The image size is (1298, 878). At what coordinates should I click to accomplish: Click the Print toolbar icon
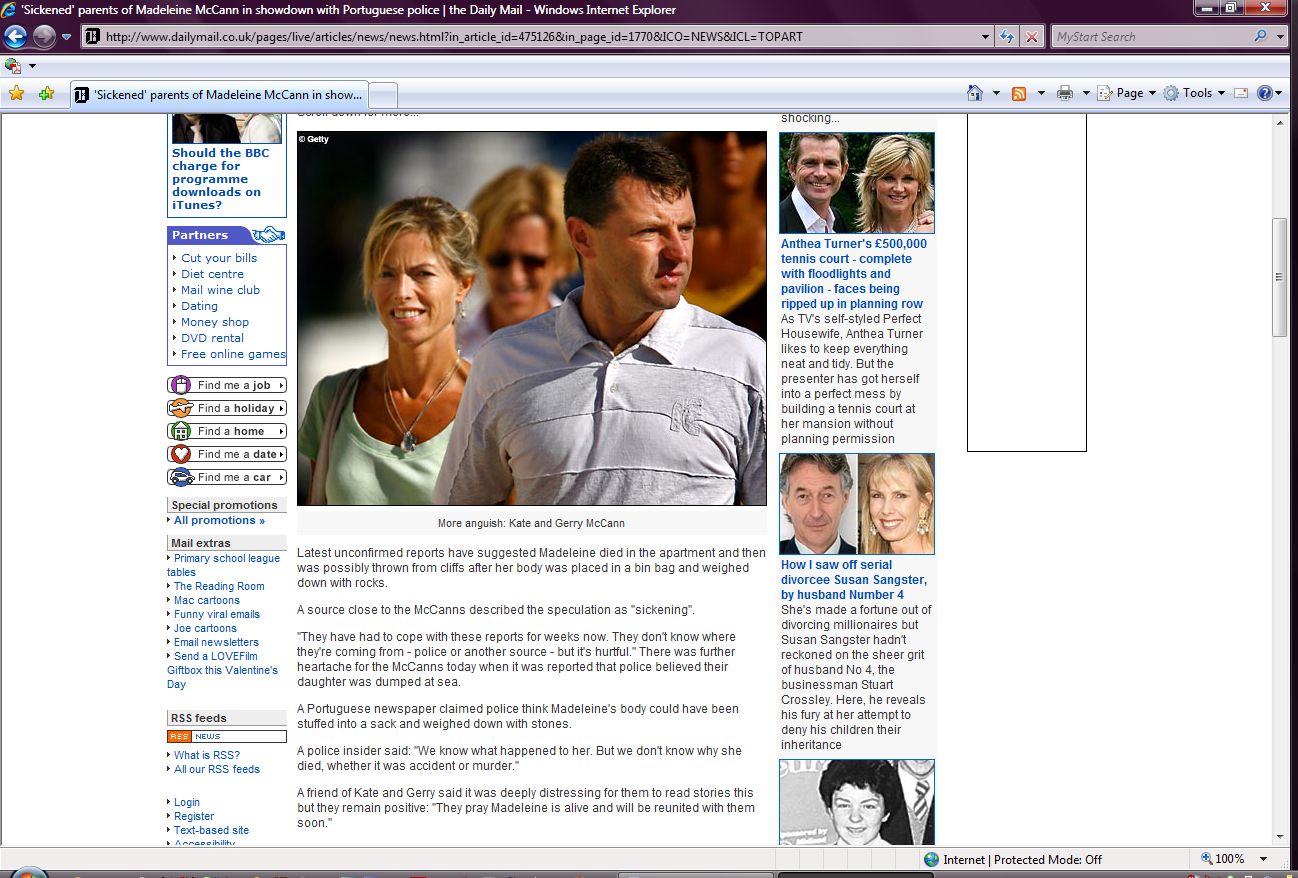click(x=1064, y=93)
